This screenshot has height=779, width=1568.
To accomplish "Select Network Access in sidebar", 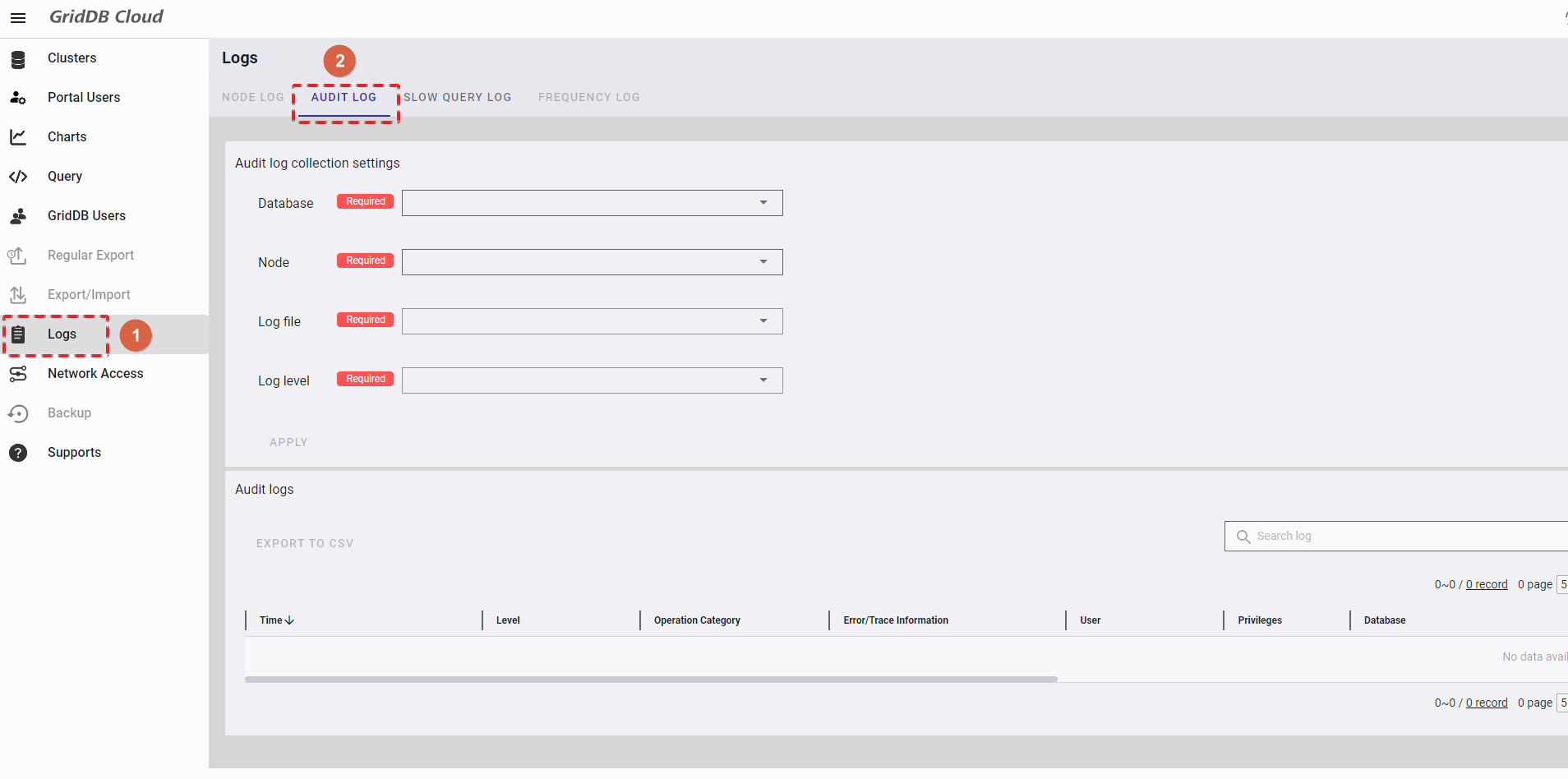I will click(x=95, y=374).
